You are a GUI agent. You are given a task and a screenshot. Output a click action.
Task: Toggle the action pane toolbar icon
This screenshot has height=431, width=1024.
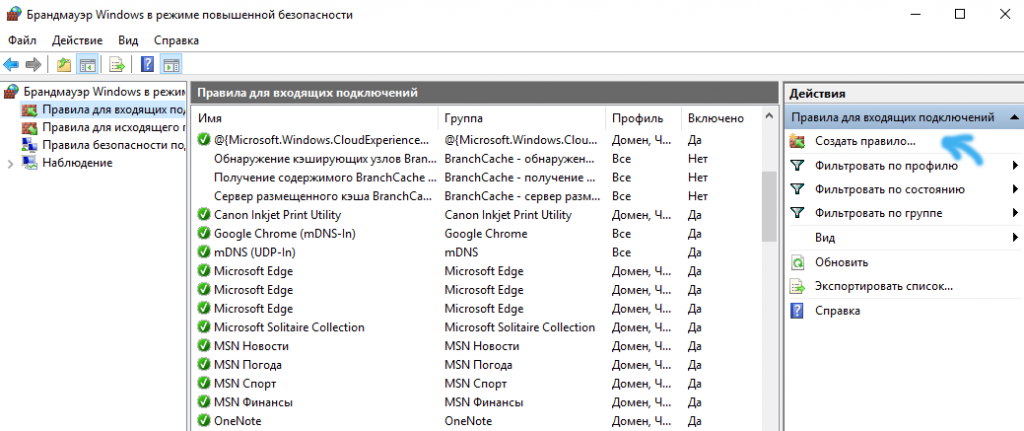(x=171, y=64)
